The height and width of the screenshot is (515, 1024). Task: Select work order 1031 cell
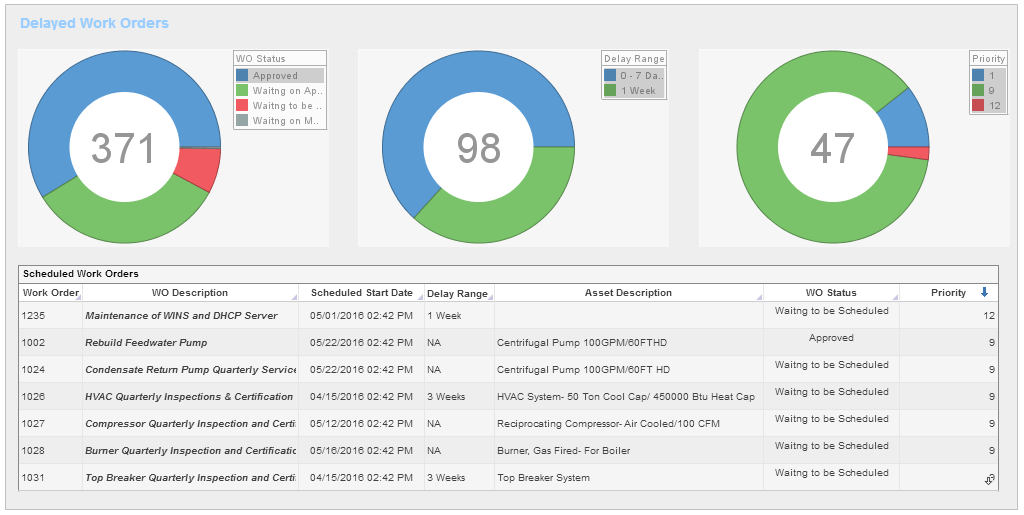click(x=51, y=477)
